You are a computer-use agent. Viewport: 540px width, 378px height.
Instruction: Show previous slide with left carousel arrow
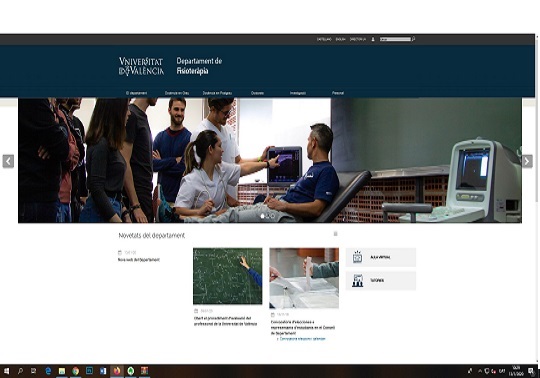tap(8, 161)
